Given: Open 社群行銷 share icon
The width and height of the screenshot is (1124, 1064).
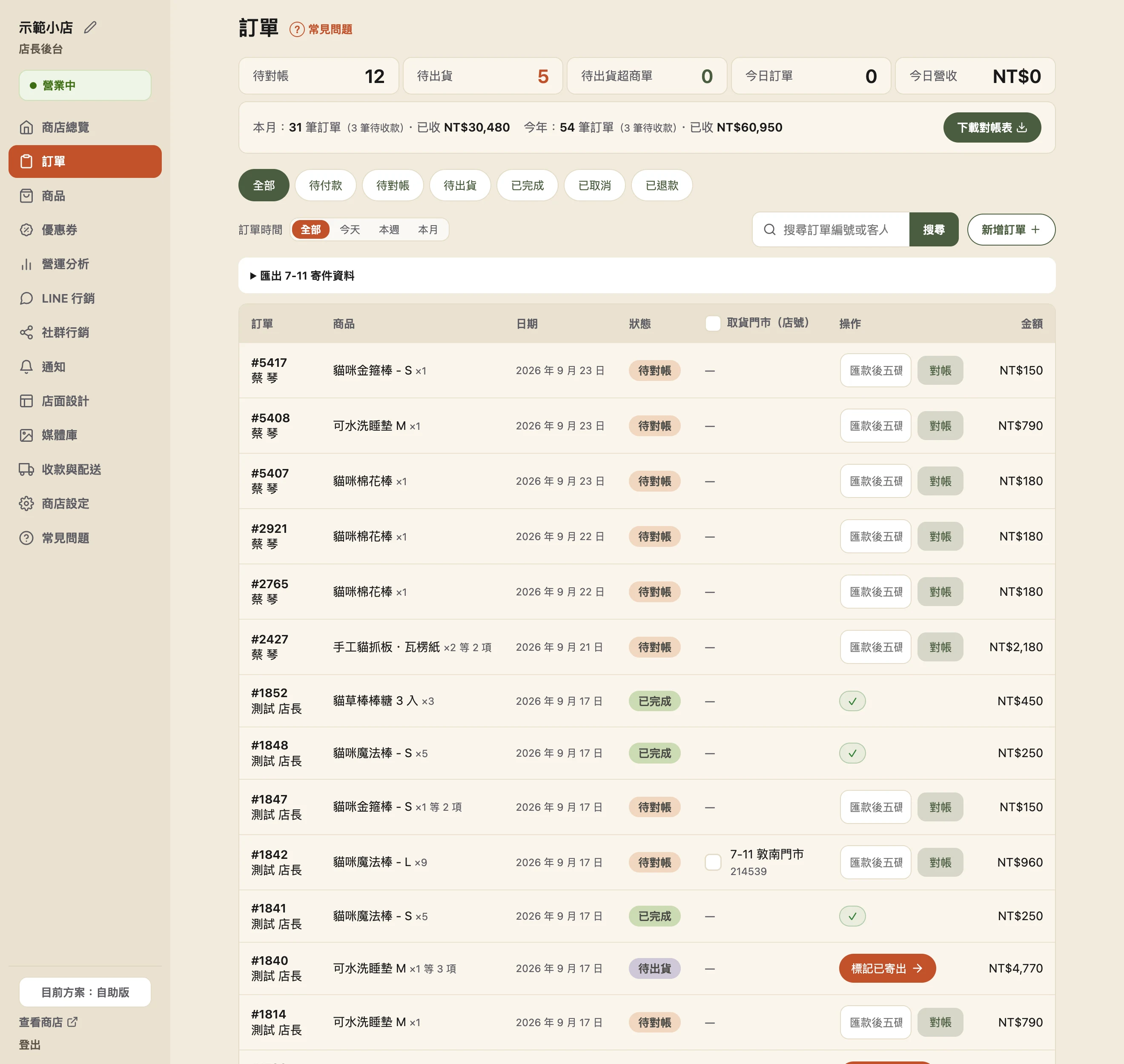Looking at the screenshot, I should click(x=26, y=332).
